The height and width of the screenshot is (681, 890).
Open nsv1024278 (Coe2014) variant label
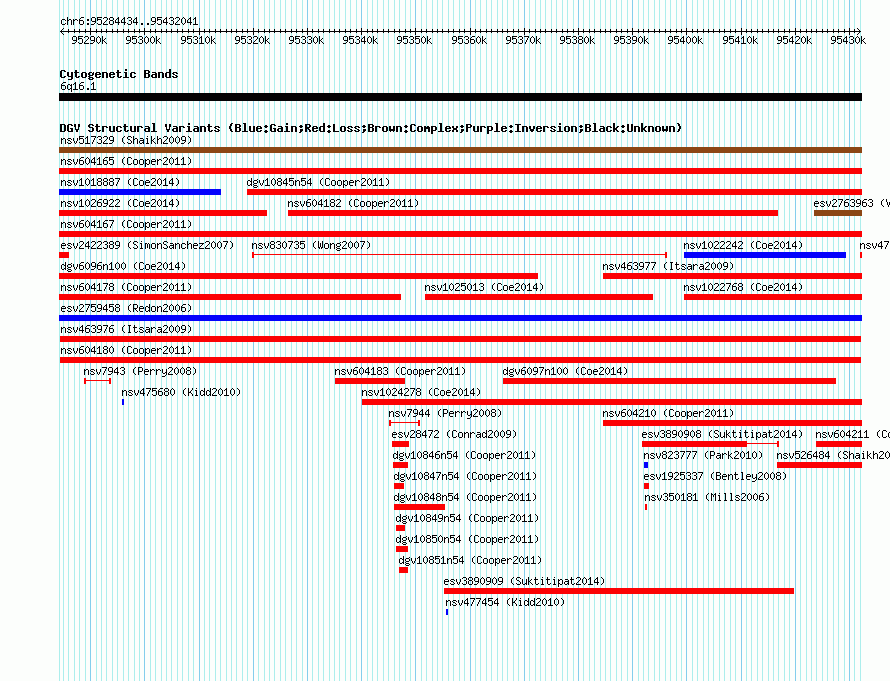(x=421, y=392)
